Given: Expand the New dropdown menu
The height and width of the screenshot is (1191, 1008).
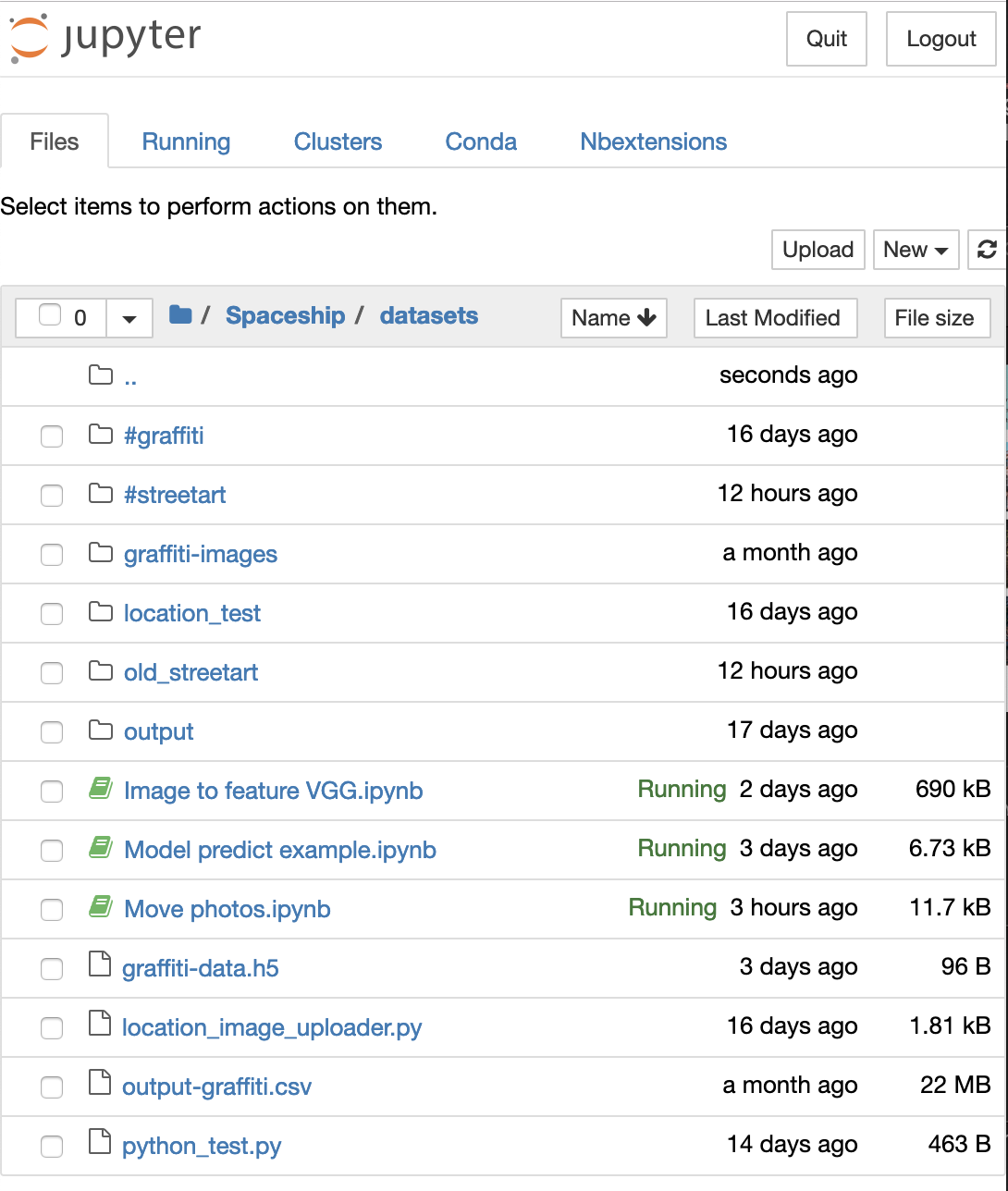Looking at the screenshot, I should (x=916, y=250).
